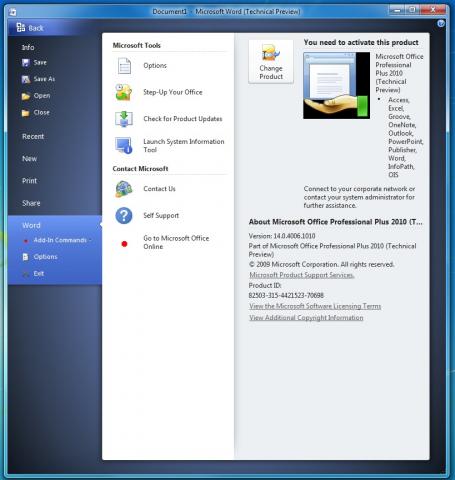Image resolution: width=455 pixels, height=480 pixels.
Task: Open the Recent tab
Action: click(x=33, y=136)
